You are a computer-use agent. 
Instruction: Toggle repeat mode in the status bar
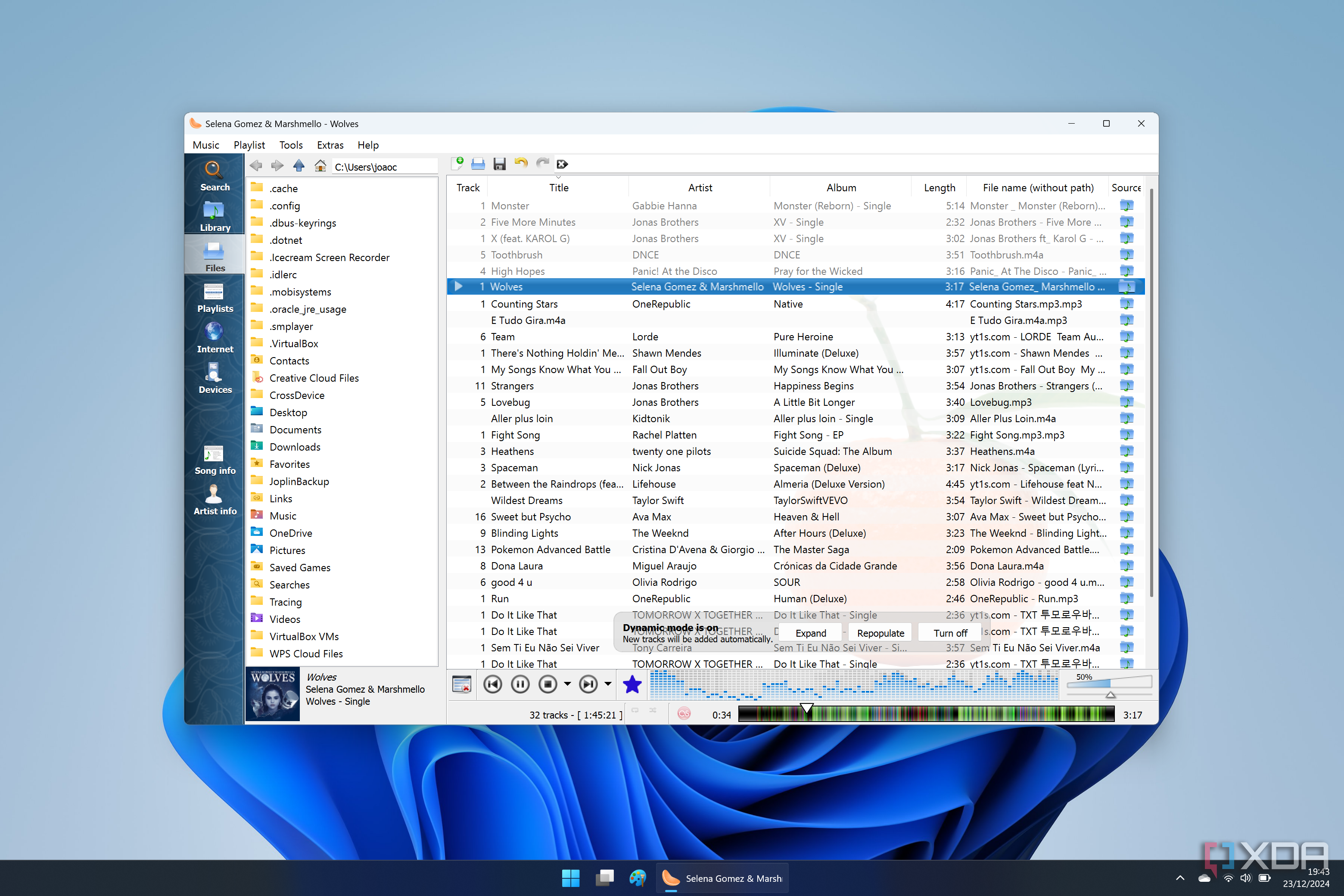coord(635,711)
